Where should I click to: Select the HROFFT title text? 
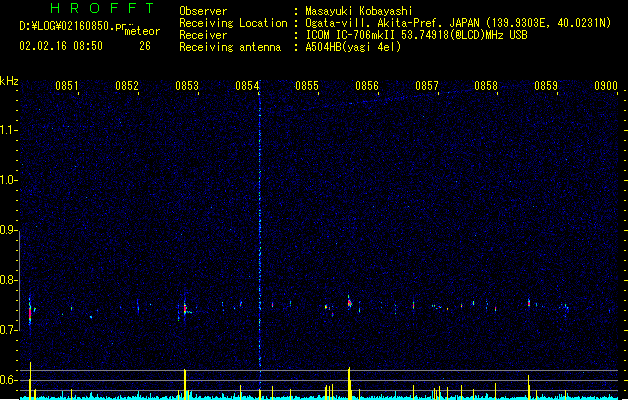click(103, 8)
